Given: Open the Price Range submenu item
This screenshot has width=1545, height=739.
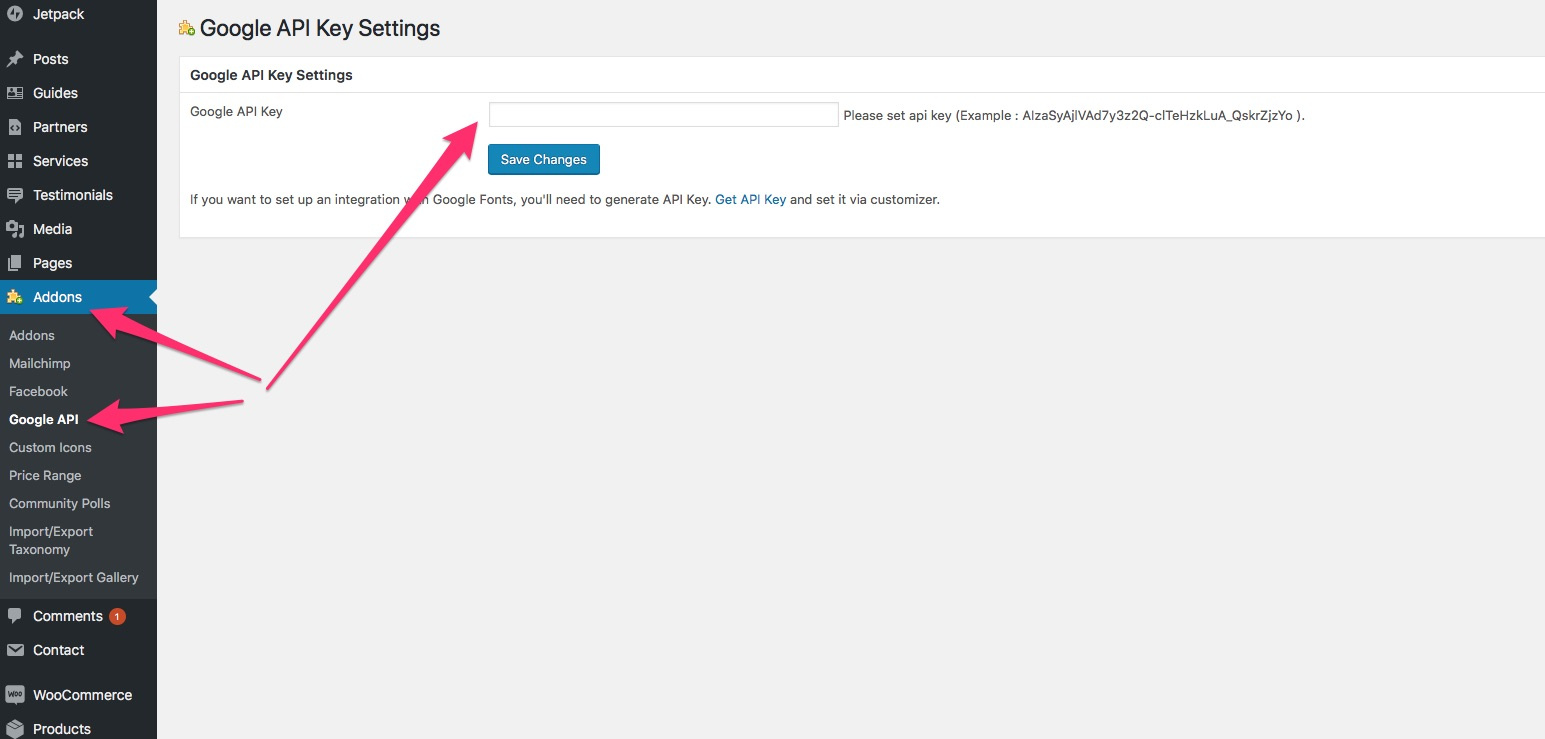Looking at the screenshot, I should pos(45,475).
